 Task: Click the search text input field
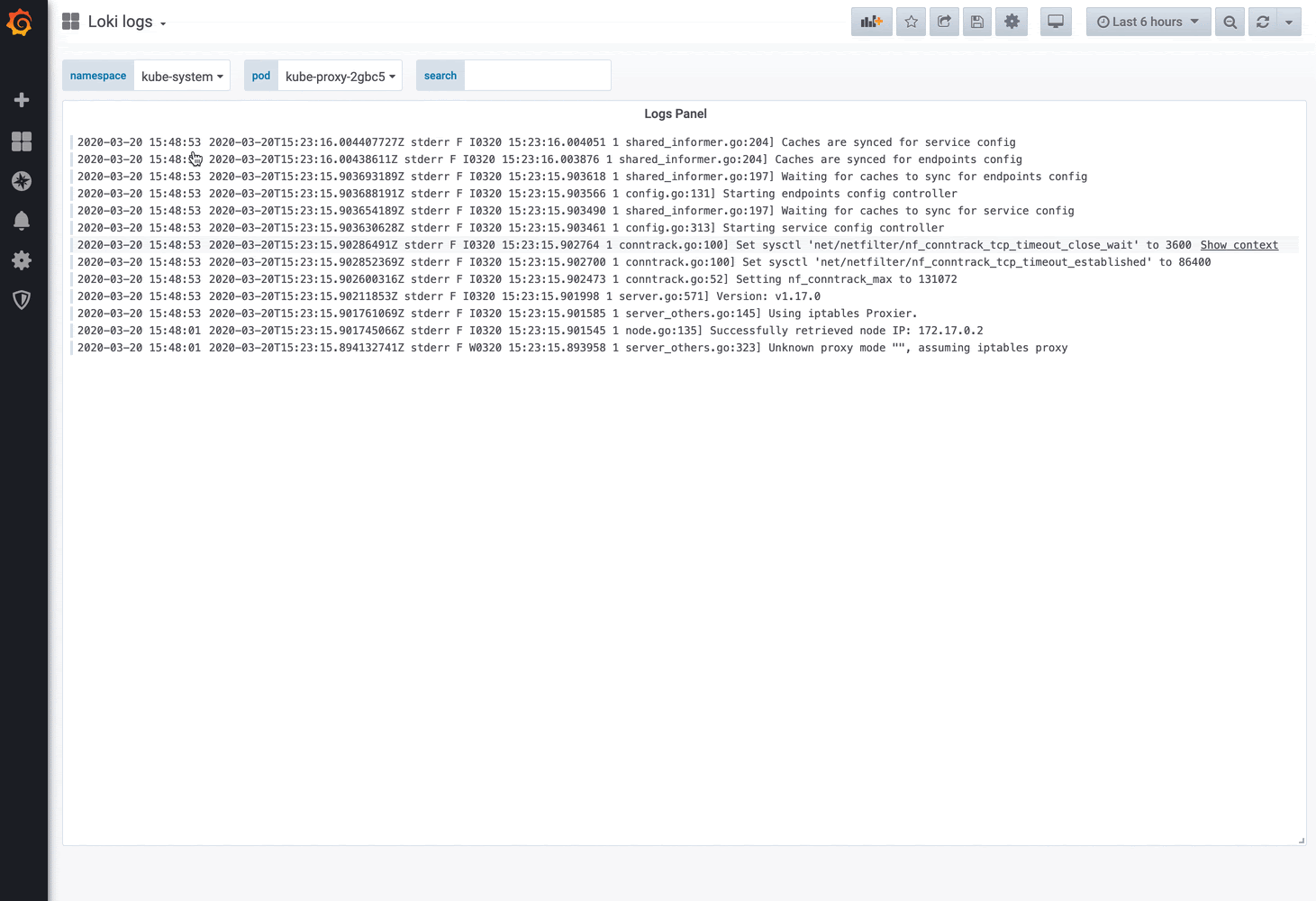pyautogui.click(x=538, y=76)
